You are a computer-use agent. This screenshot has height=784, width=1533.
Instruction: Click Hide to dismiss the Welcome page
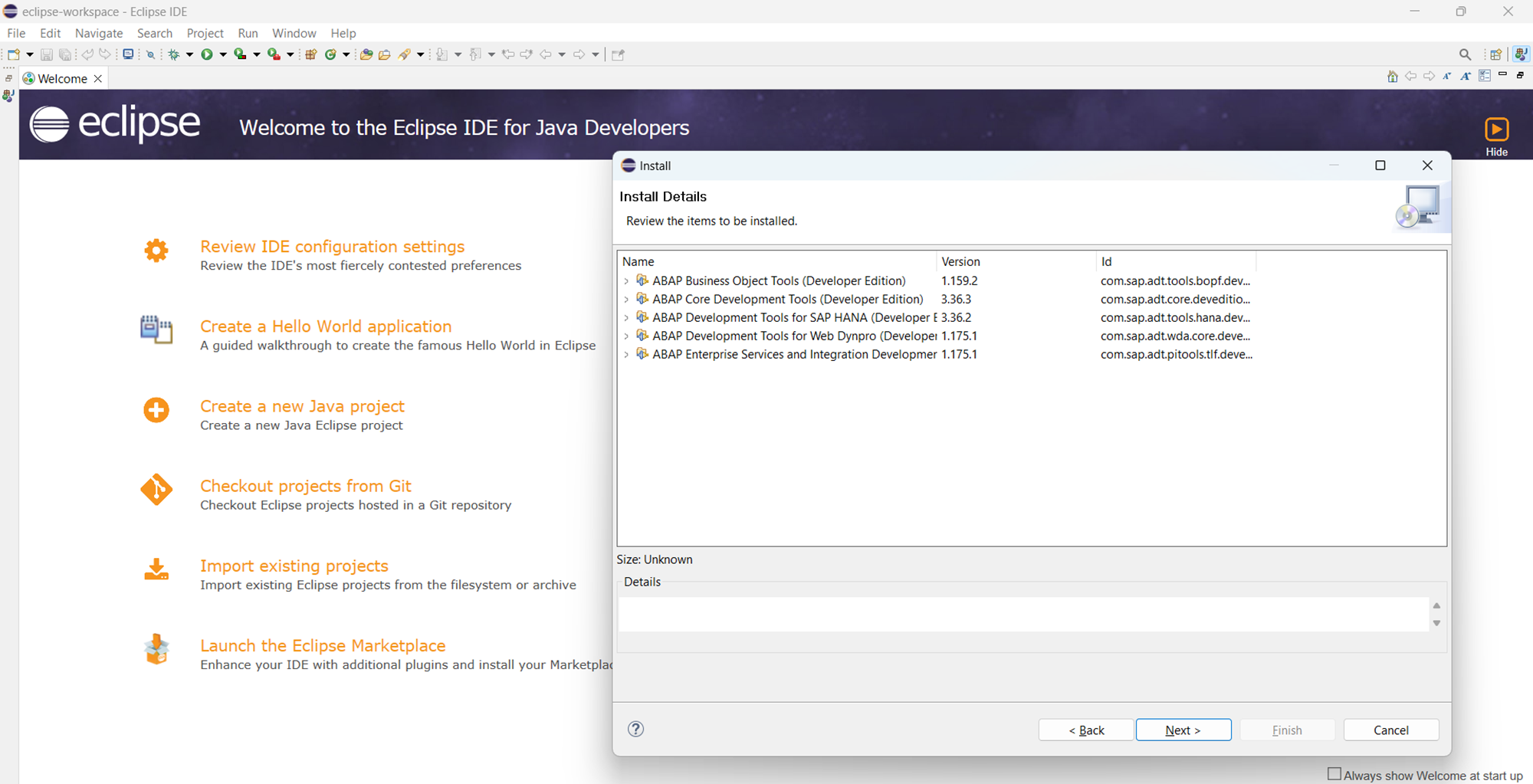(1496, 136)
